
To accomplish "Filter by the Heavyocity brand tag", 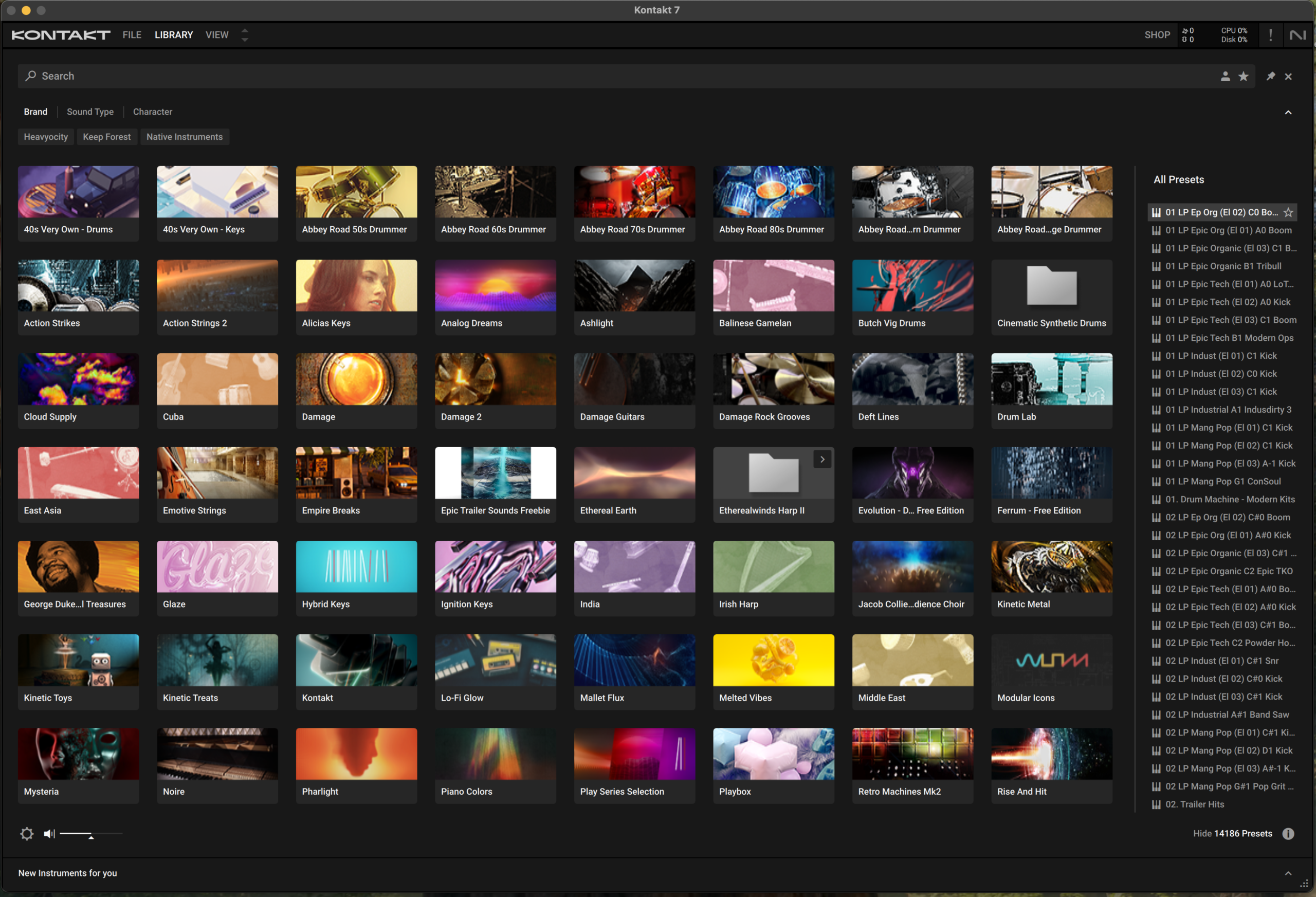I will 46,137.
